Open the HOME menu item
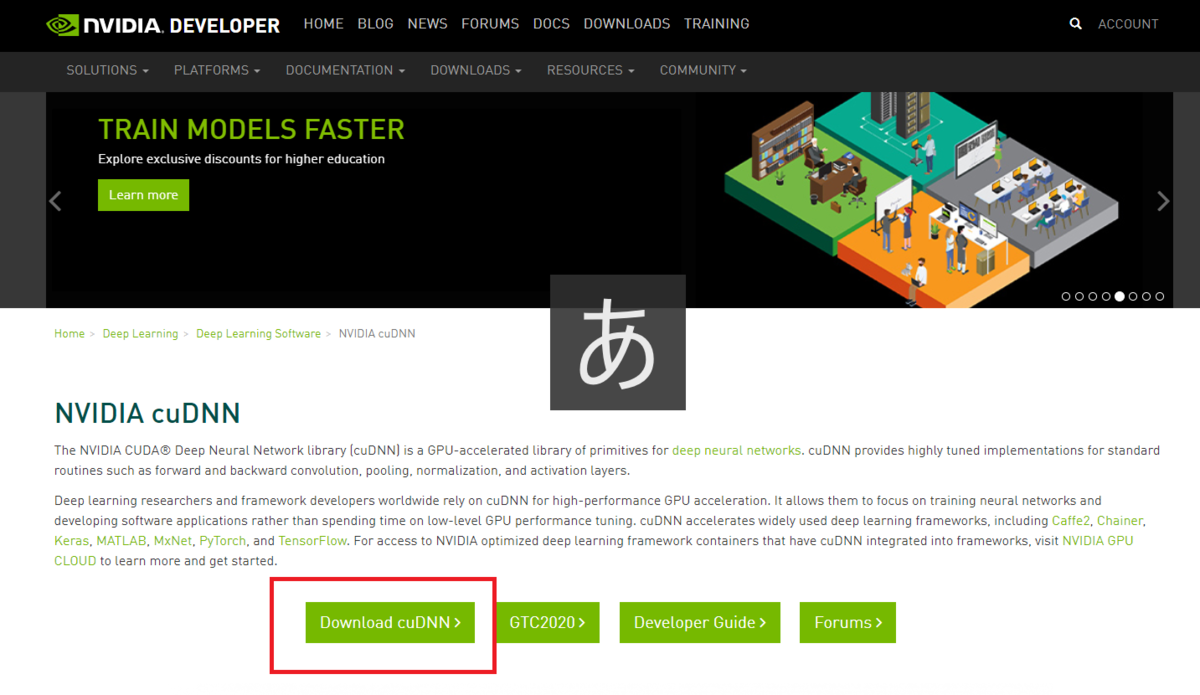Screen dimensions: 1200x695 pos(323,24)
